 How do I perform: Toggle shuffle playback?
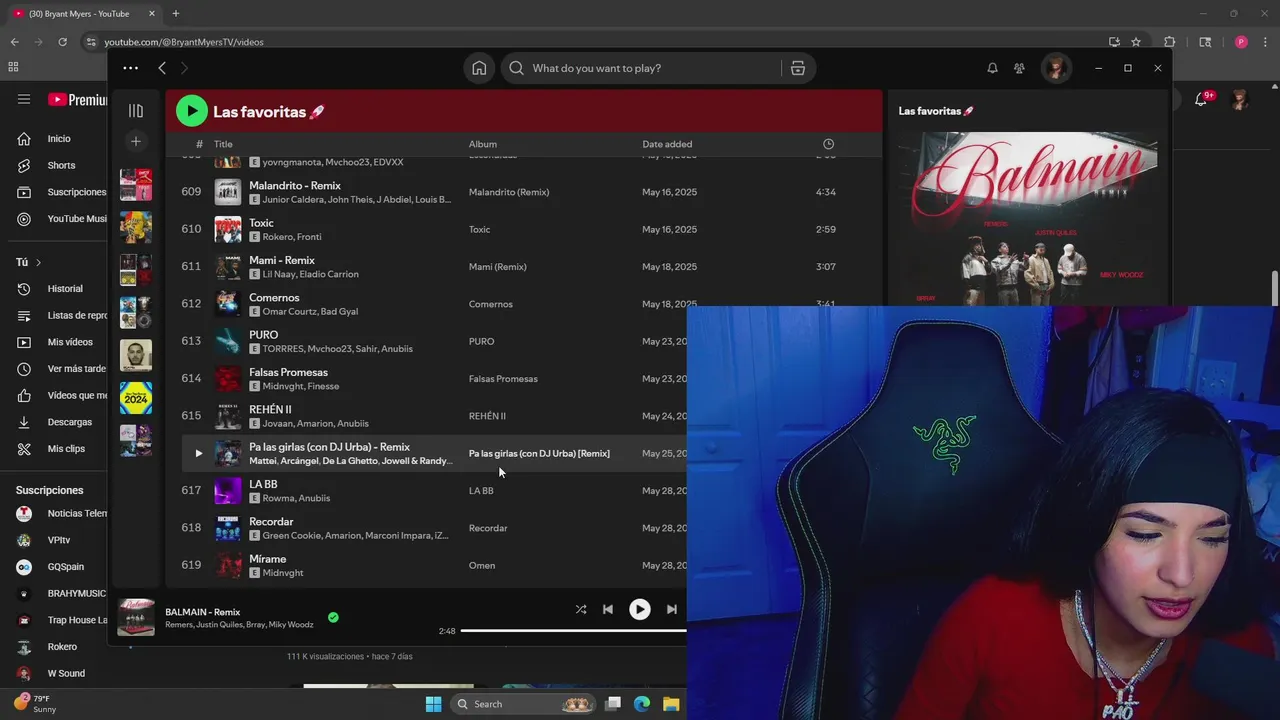coord(581,609)
